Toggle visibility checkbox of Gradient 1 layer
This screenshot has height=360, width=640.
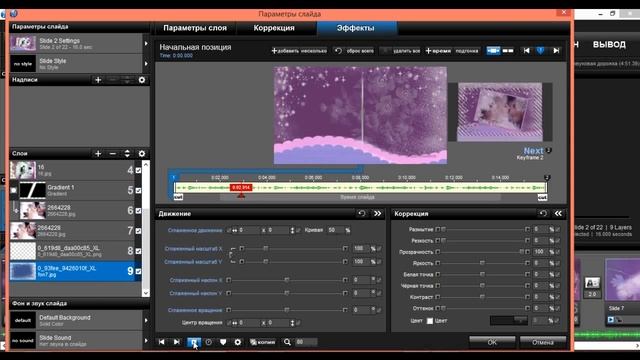[138, 191]
